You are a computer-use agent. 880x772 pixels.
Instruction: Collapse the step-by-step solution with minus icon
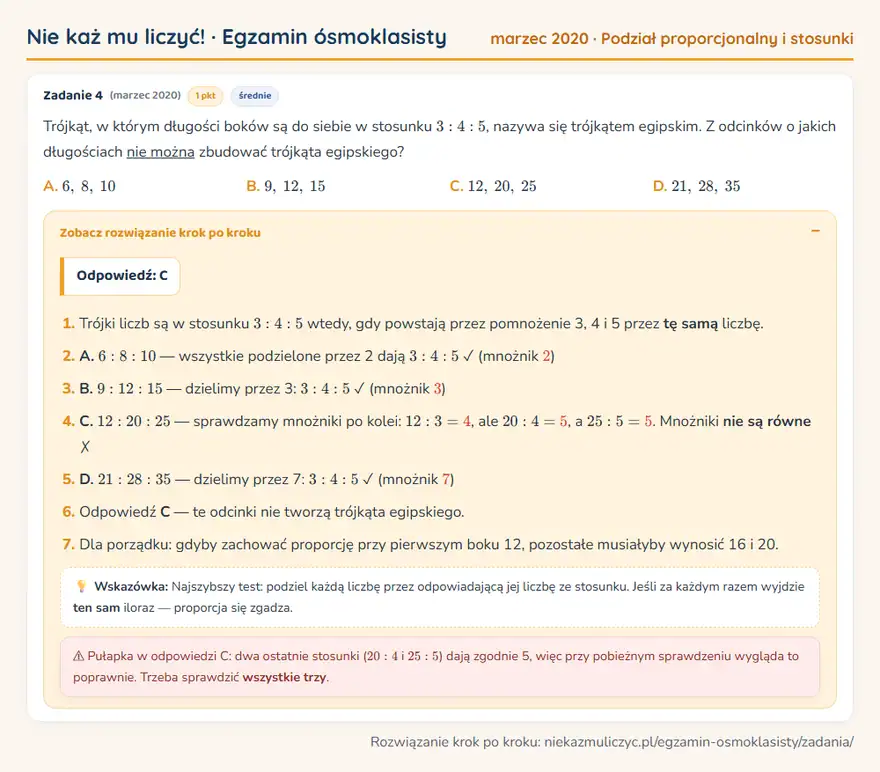coord(815,231)
